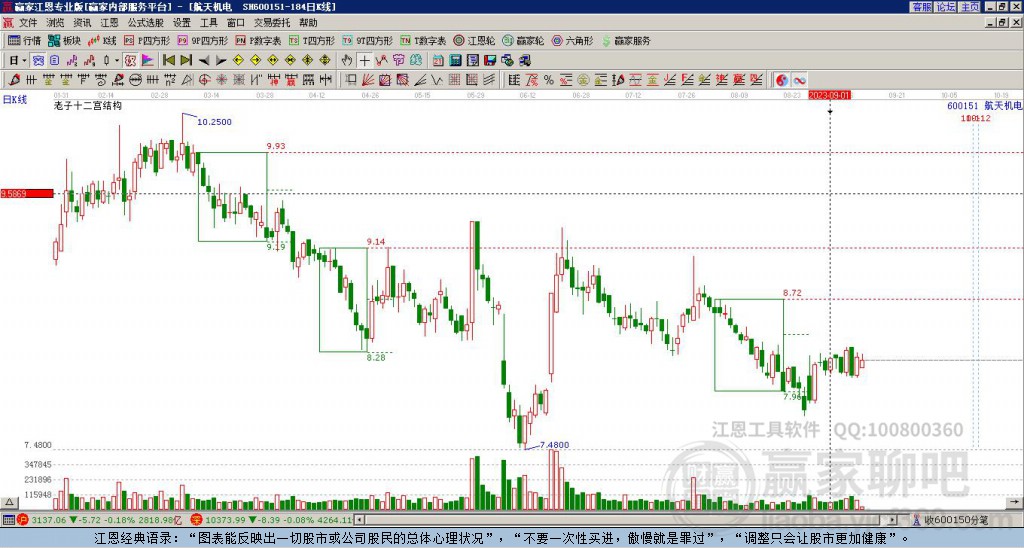Open the 窗口 menu

pyautogui.click(x=236, y=23)
